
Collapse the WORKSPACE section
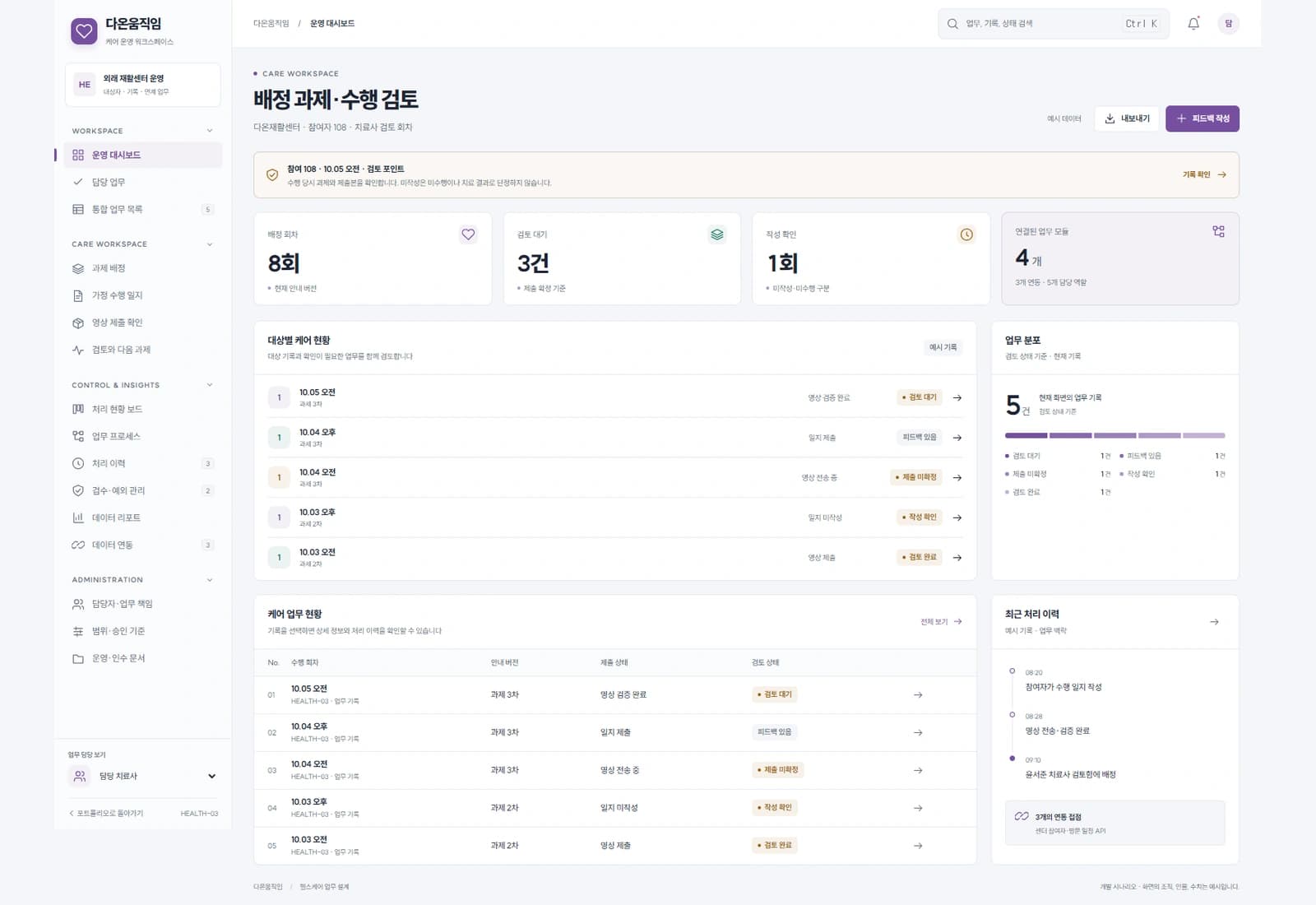click(210, 131)
